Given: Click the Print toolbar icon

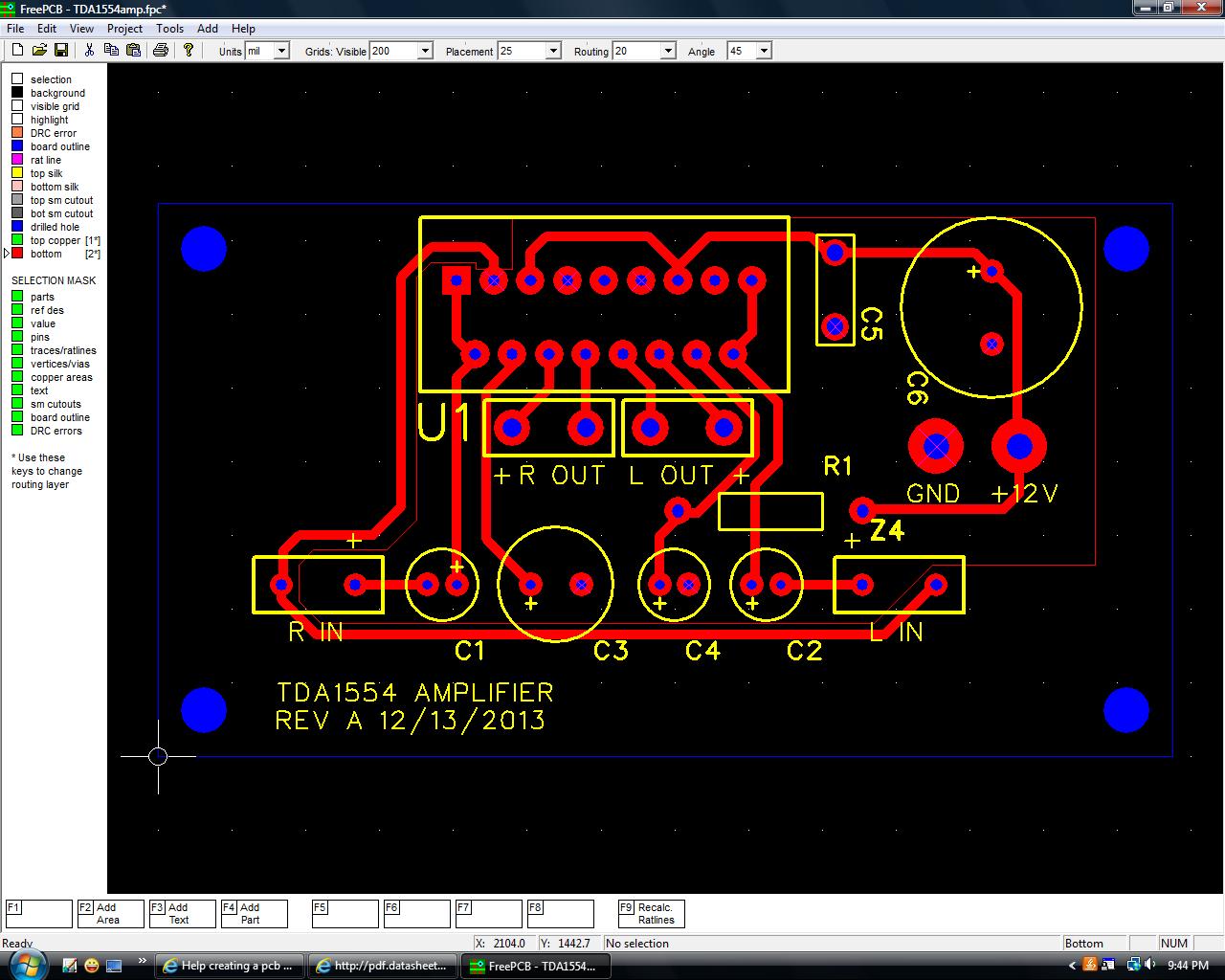Looking at the screenshot, I should [161, 51].
